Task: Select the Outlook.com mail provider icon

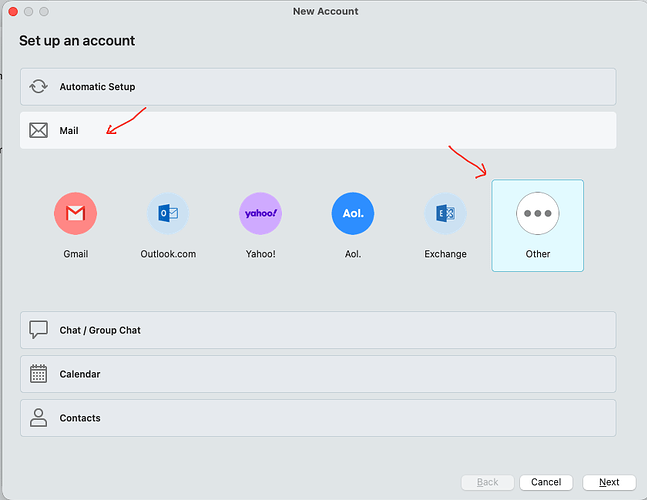Action: click(168, 213)
